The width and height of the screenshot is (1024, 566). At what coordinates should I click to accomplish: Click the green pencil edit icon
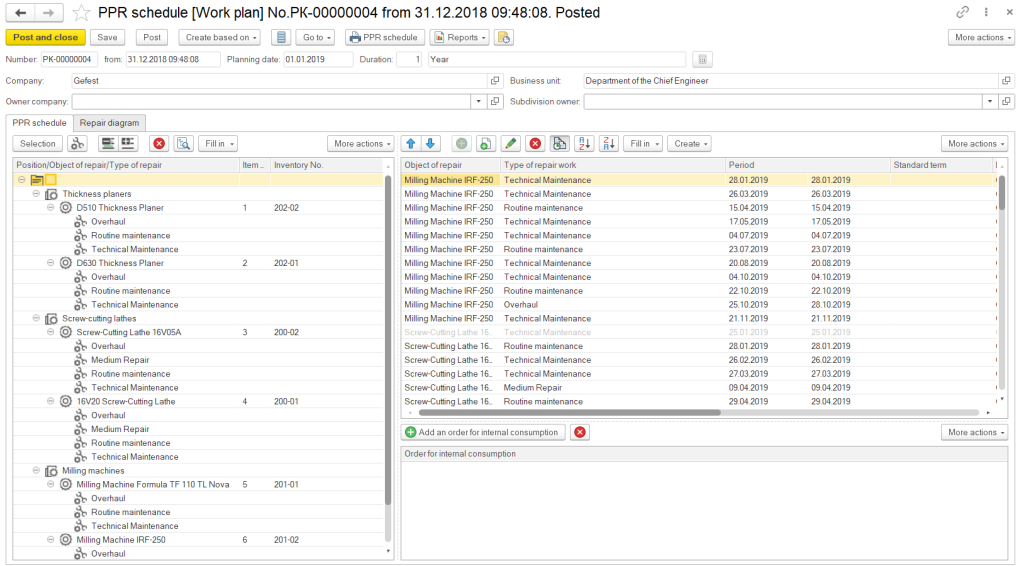pos(510,144)
